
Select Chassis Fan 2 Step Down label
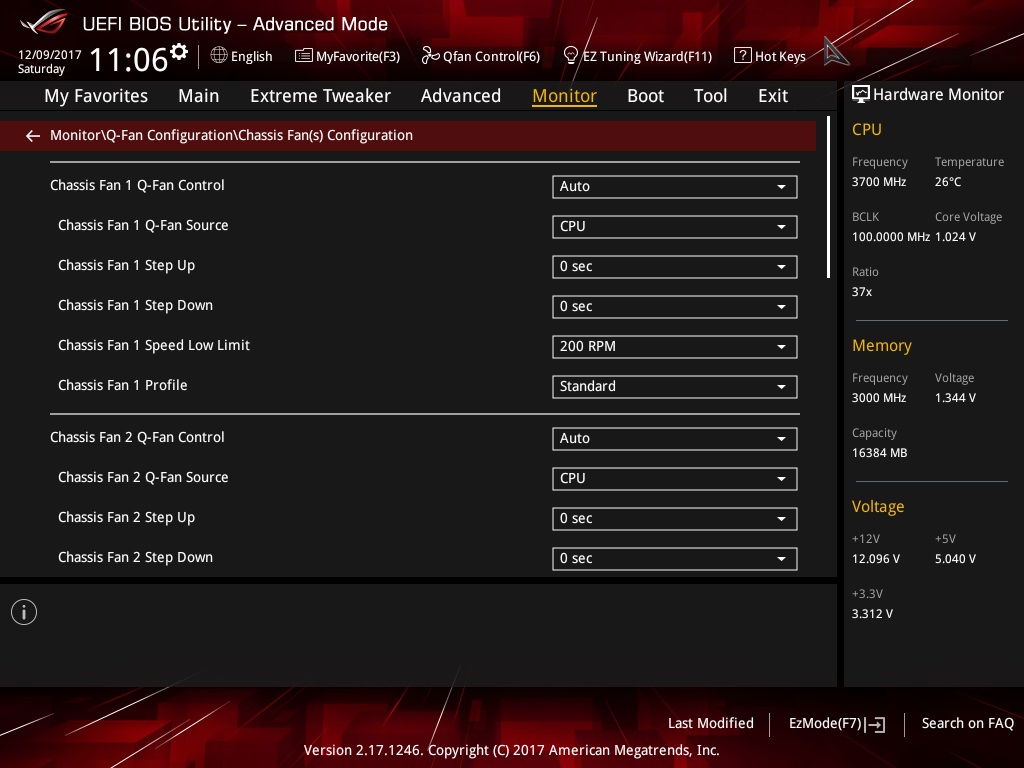click(135, 557)
